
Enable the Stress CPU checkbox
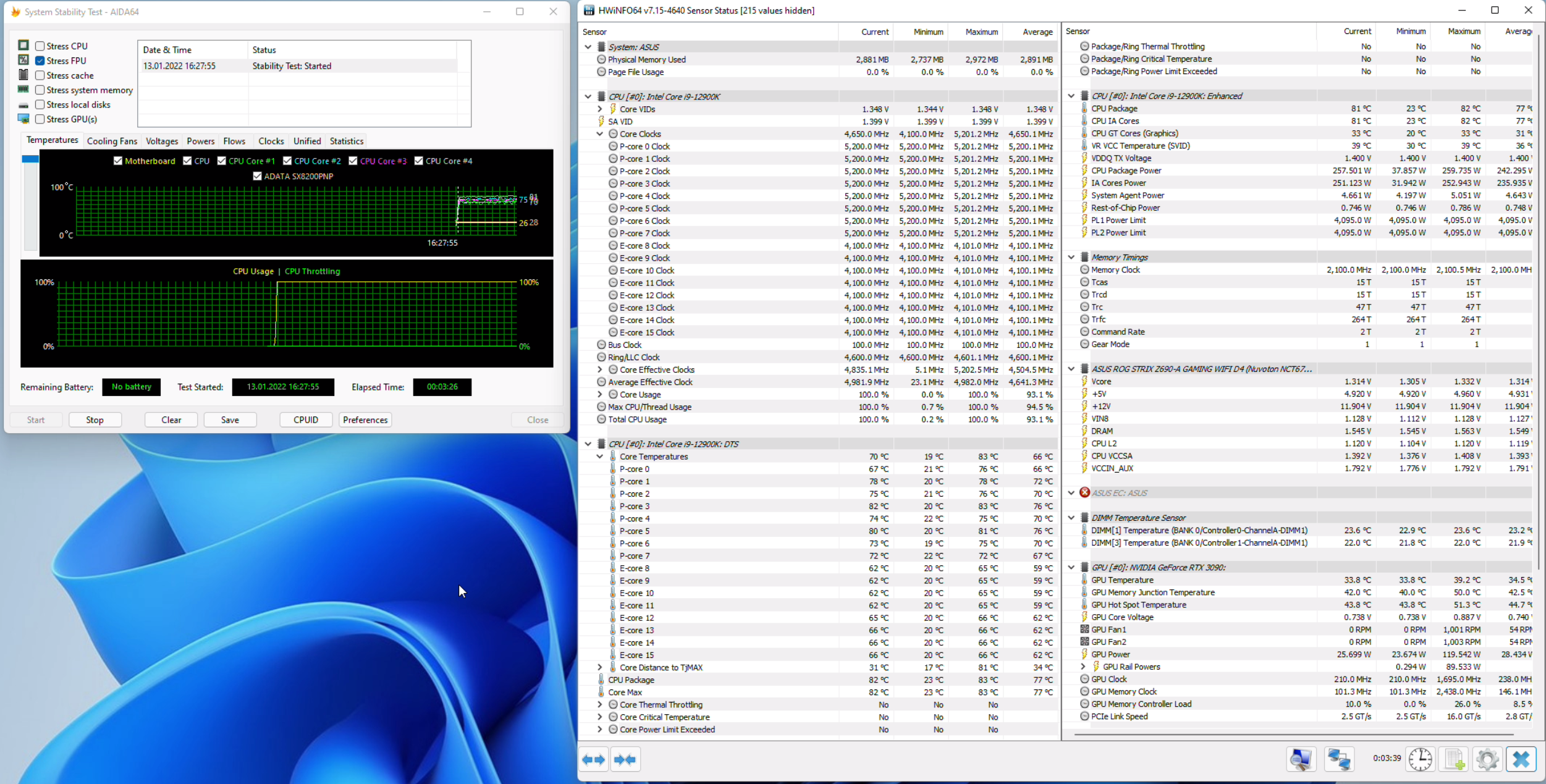pyautogui.click(x=40, y=46)
